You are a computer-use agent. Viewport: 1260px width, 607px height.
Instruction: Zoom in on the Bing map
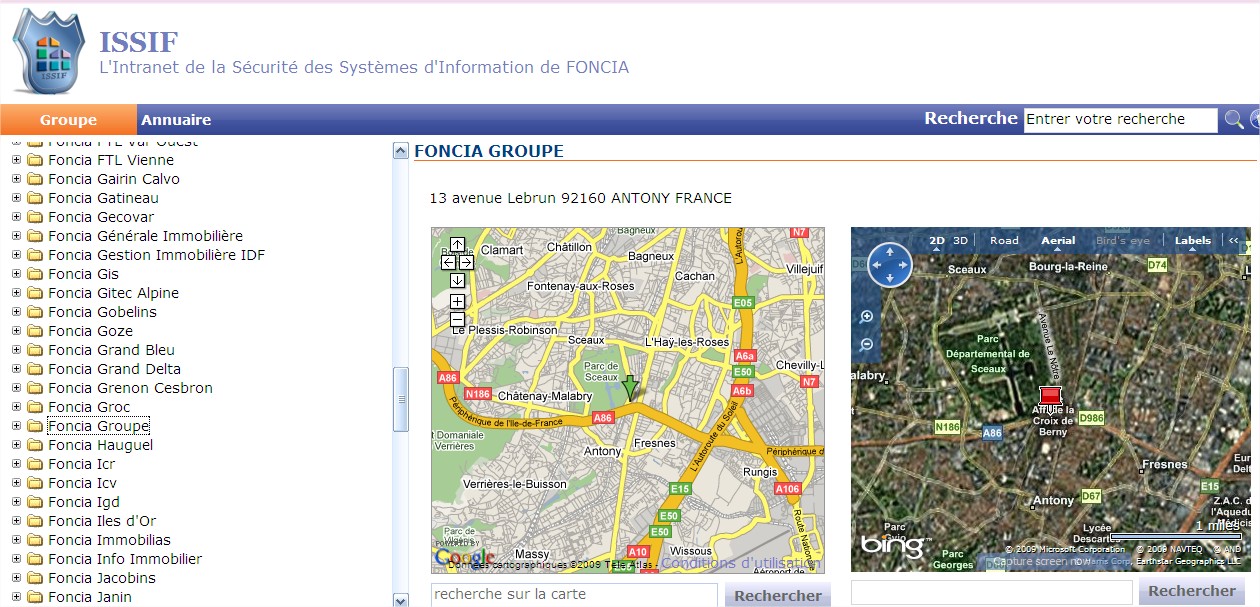click(x=867, y=317)
